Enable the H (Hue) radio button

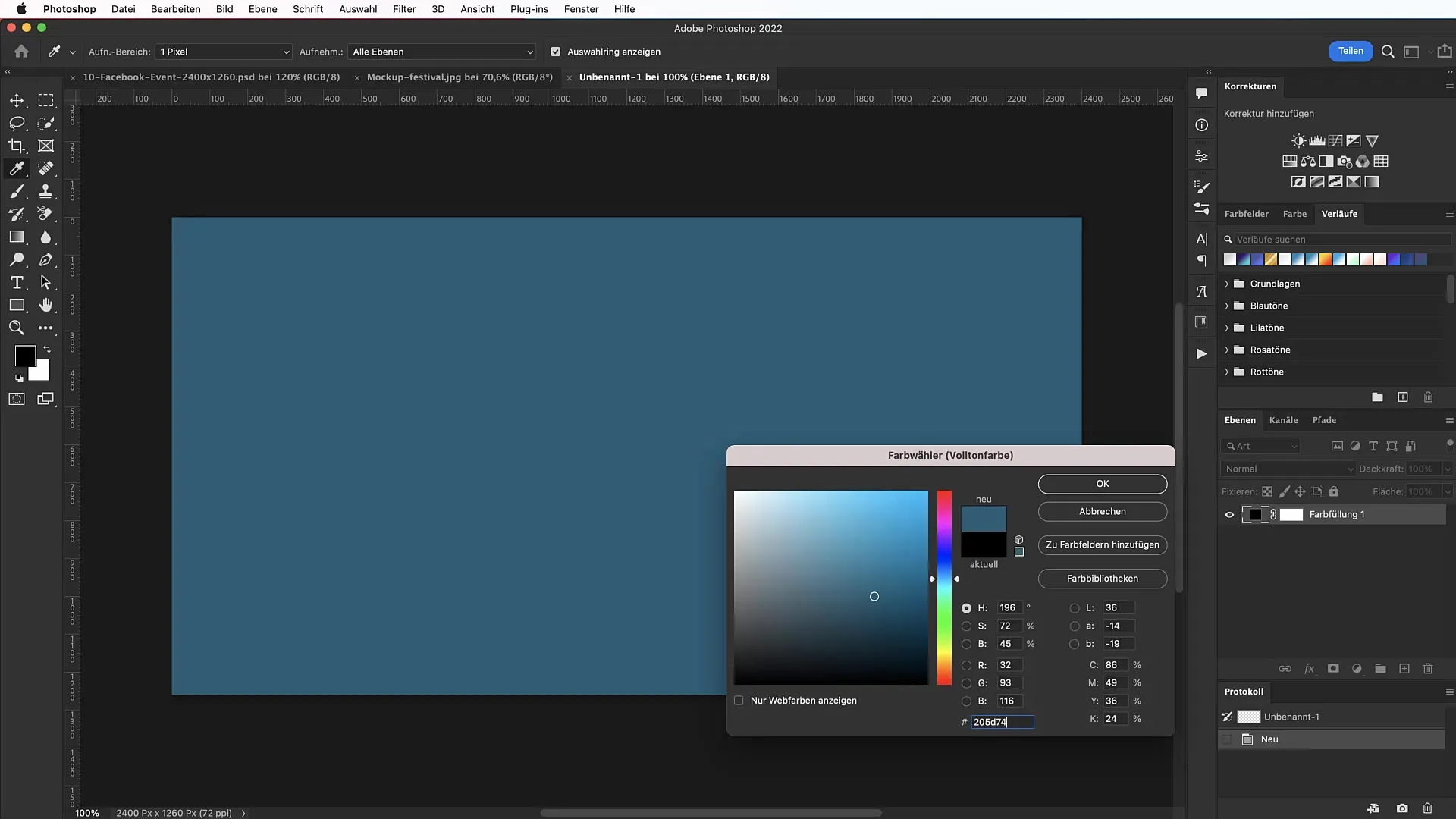pos(967,608)
